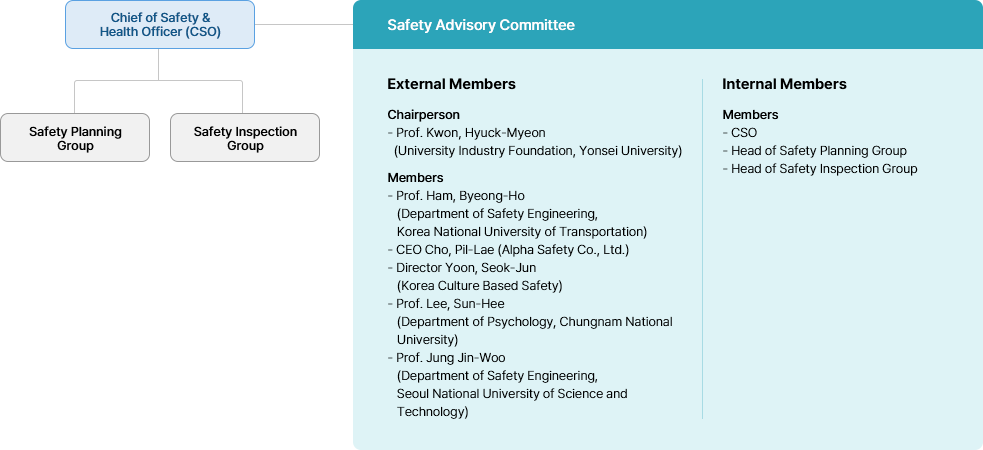Click Seoul National University of Science text

511,394
